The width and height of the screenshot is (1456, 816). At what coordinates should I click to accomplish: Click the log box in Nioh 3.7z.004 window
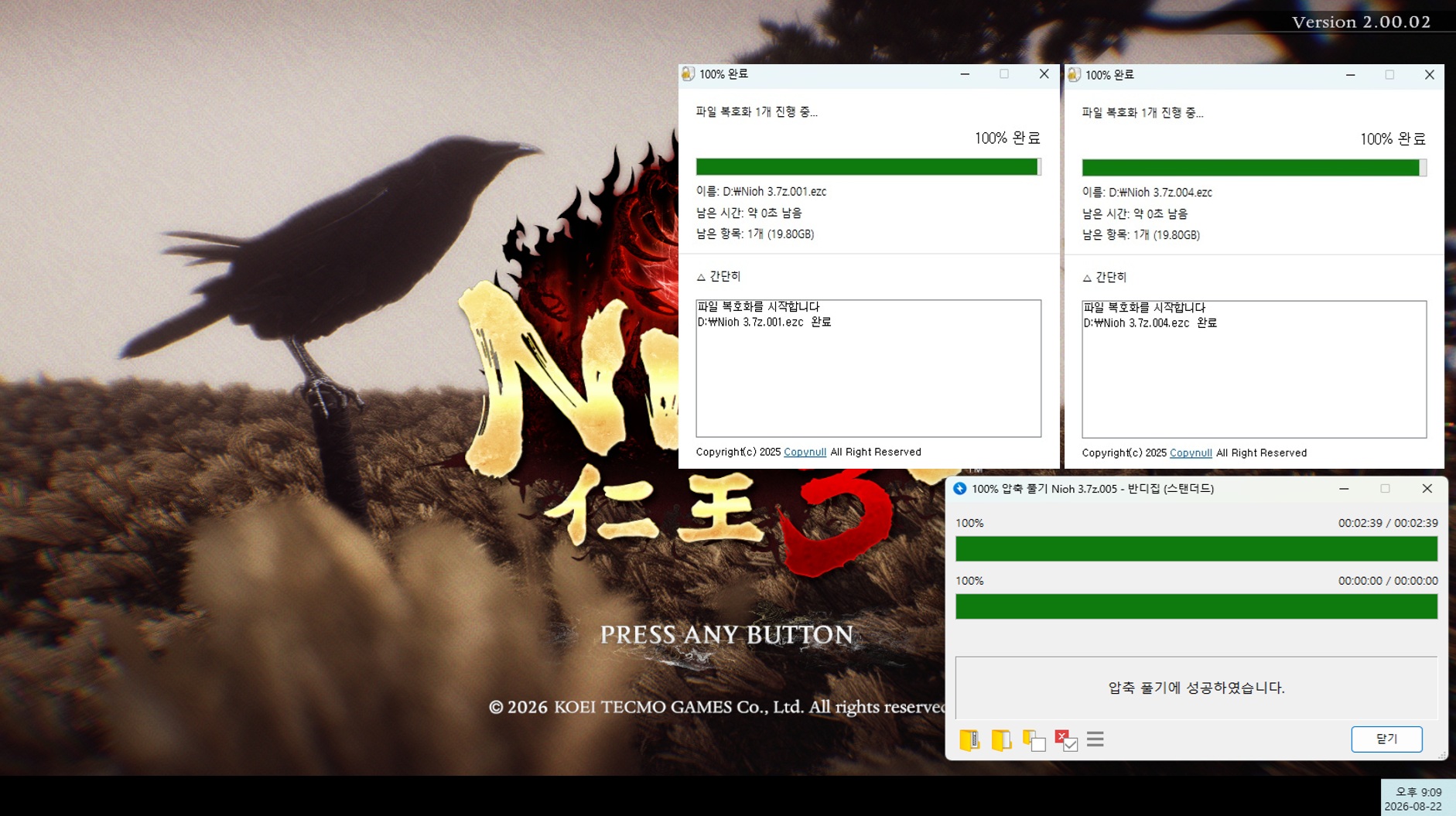[1254, 369]
